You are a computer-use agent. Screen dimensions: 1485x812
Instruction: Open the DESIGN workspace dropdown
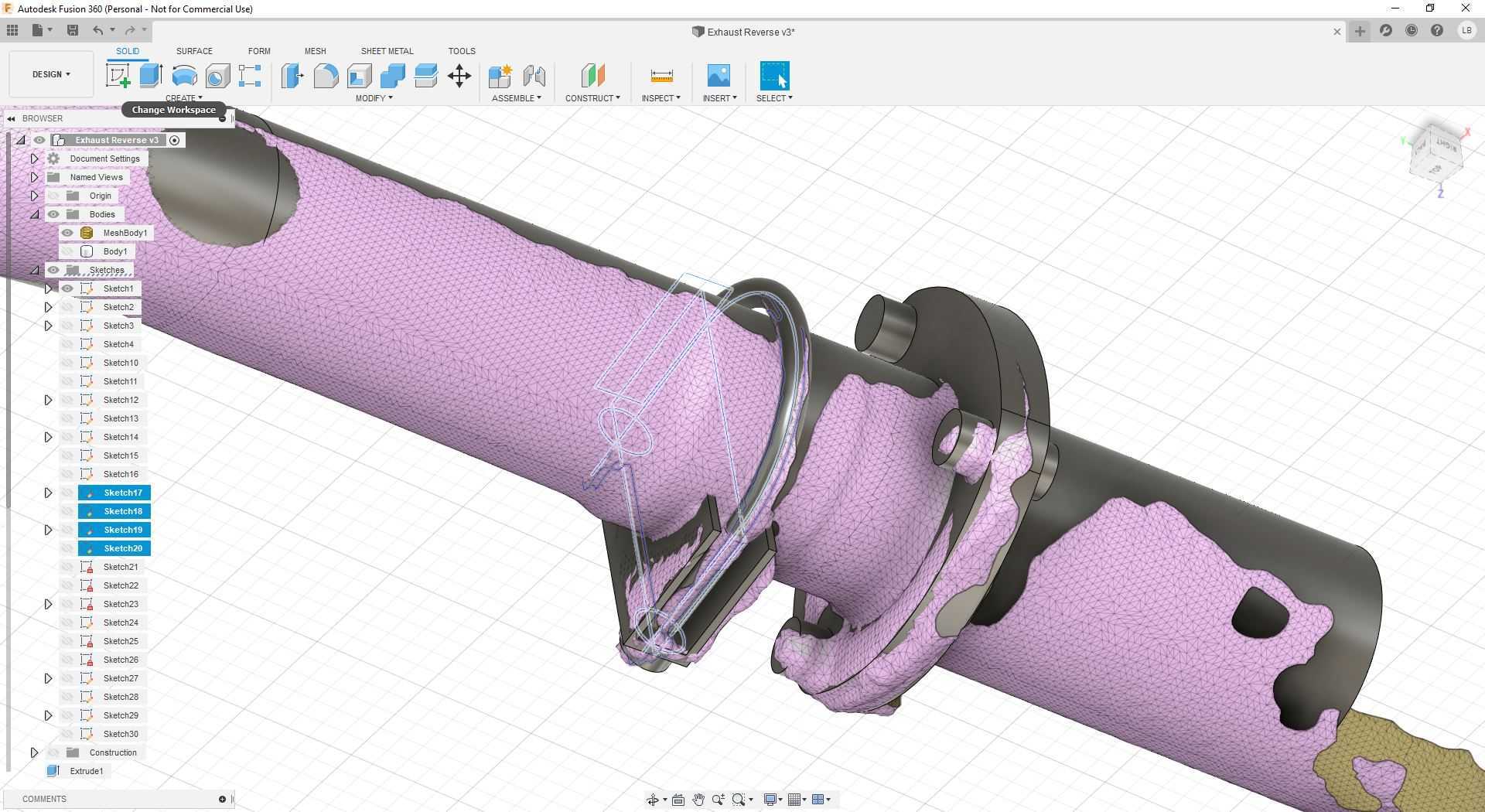point(51,74)
